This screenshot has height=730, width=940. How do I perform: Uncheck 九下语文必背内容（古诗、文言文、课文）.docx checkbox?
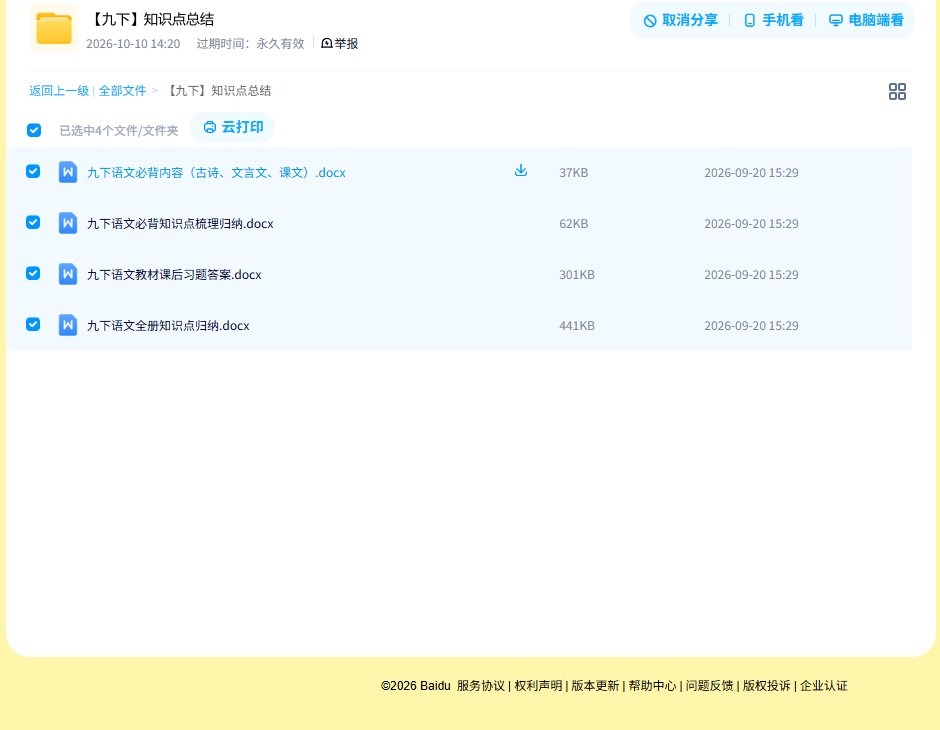pos(33,171)
